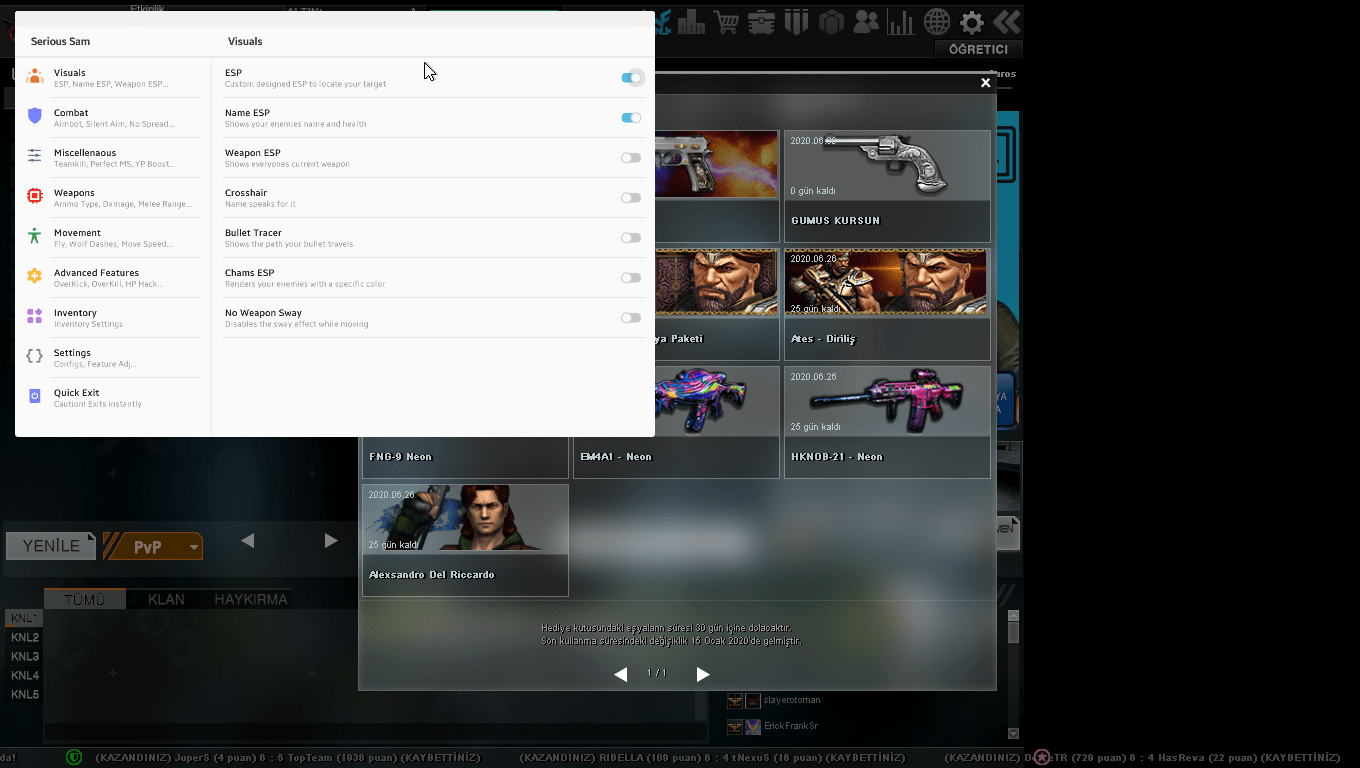The image size is (1360, 768).
Task: Expand the PvP mode dropdown
Action: pos(193,547)
